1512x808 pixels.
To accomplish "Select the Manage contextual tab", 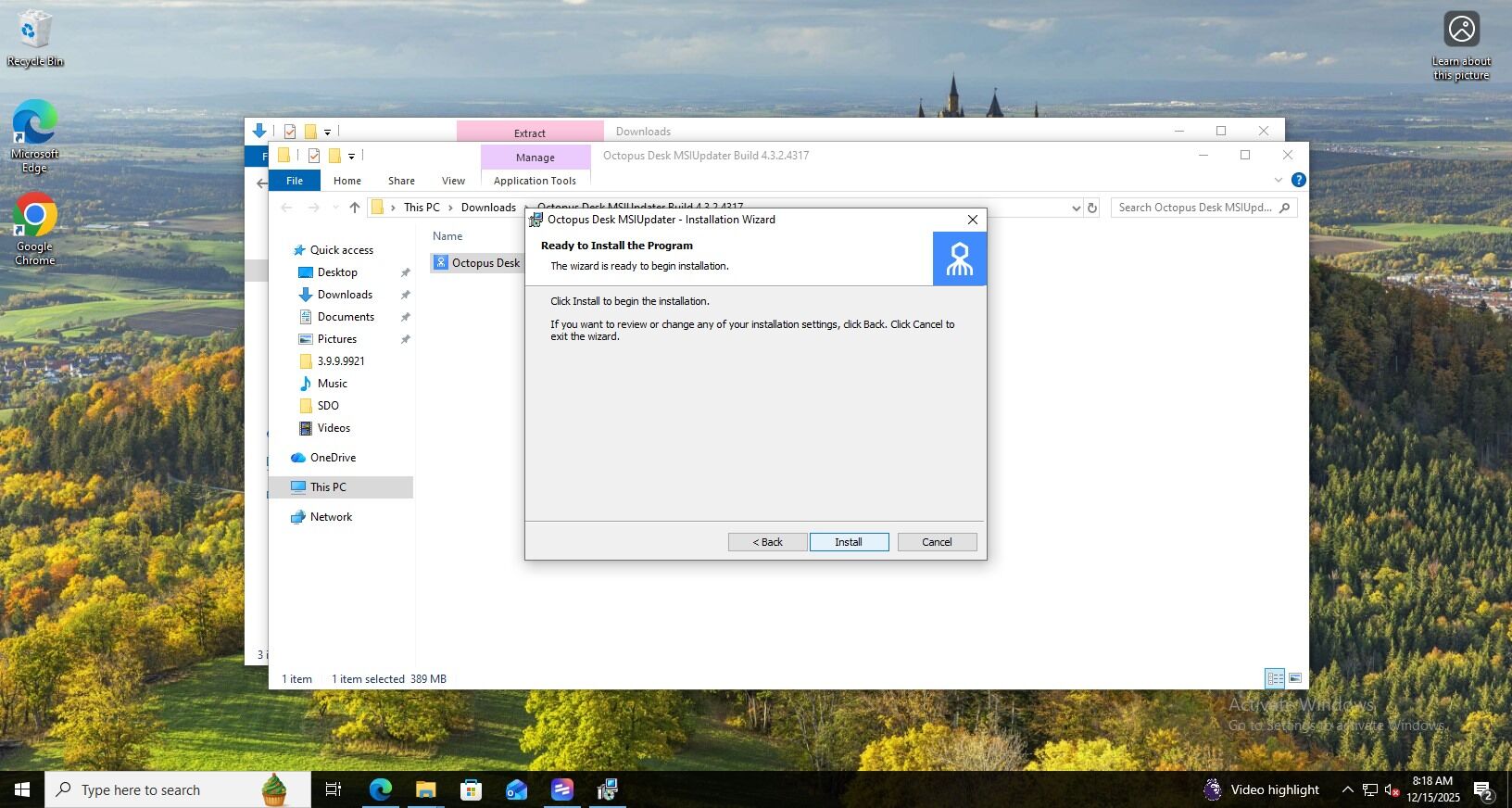I will point(535,158).
